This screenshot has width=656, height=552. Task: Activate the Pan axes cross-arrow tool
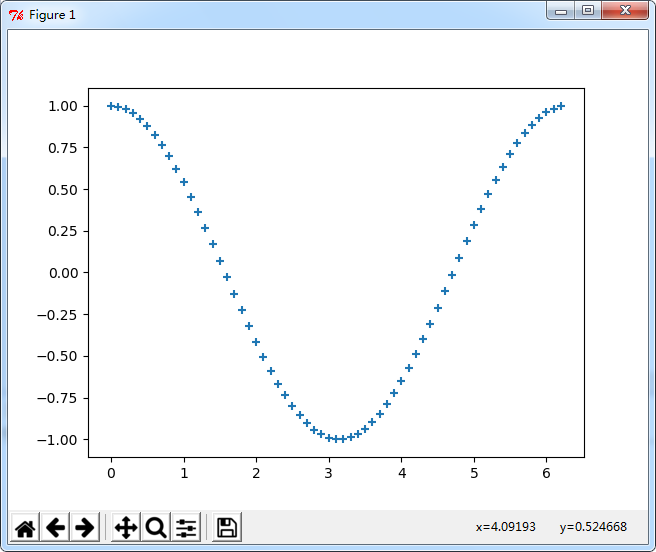point(126,527)
